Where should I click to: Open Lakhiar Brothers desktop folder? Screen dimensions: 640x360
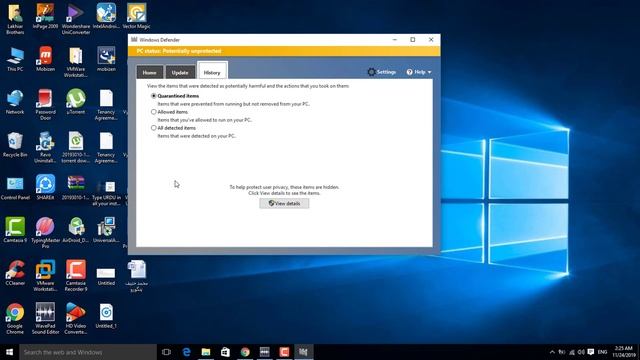(x=15, y=18)
